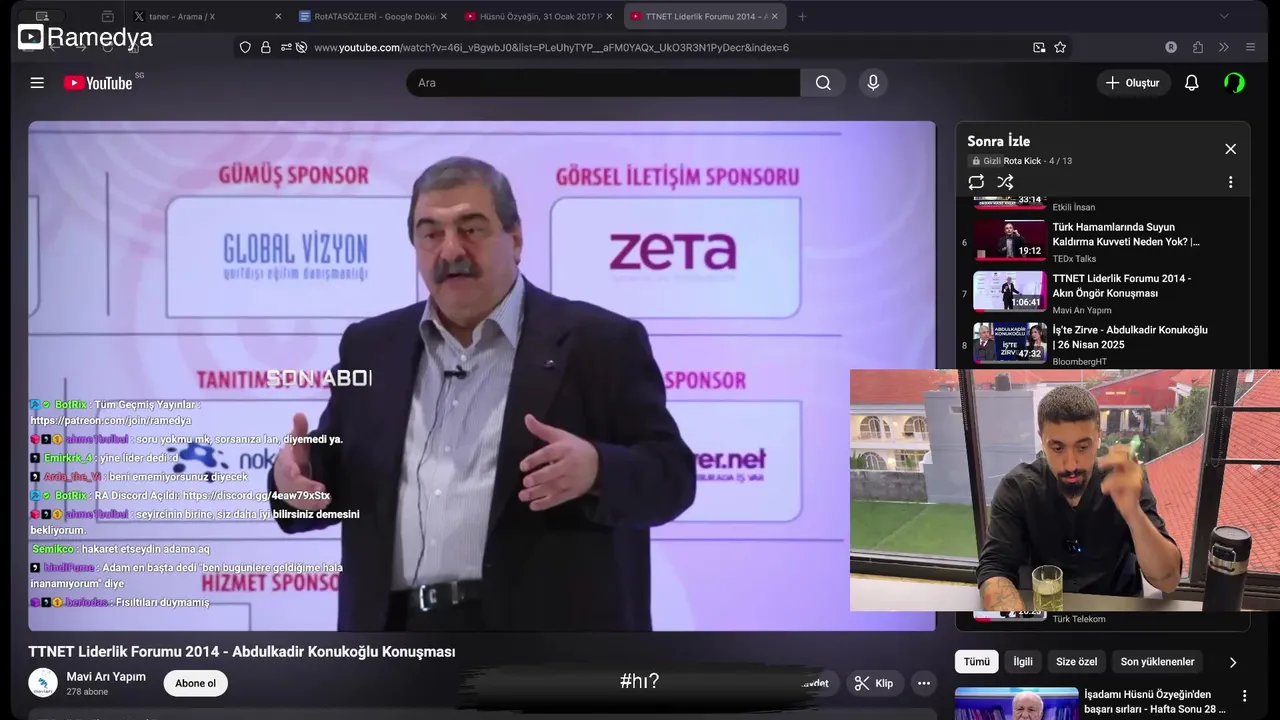Select the Tümü filter chip
The height and width of the screenshot is (720, 1280).
[x=977, y=661]
